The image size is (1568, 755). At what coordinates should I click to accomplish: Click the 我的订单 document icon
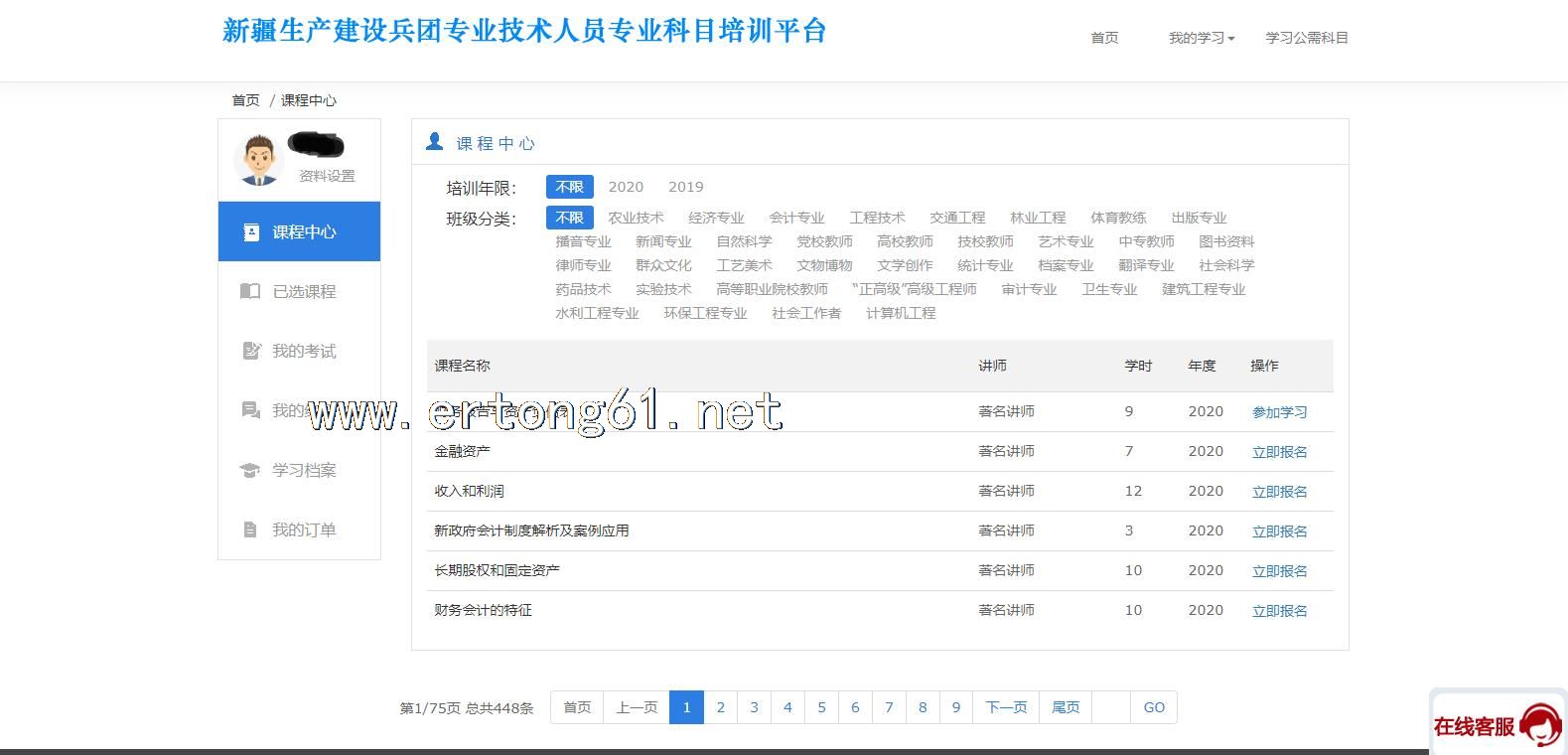(x=250, y=529)
